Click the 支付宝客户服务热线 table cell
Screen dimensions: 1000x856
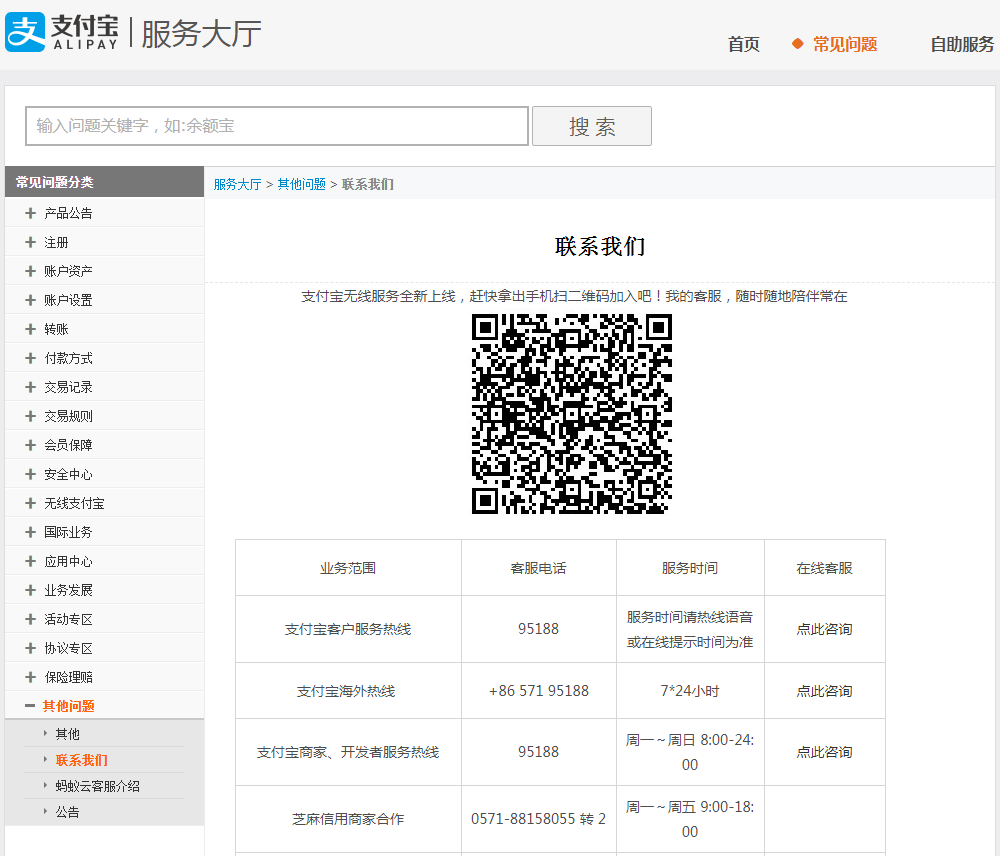click(x=348, y=630)
